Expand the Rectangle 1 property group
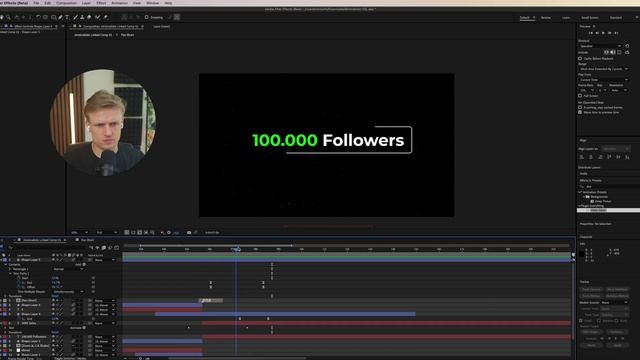 tap(10, 269)
